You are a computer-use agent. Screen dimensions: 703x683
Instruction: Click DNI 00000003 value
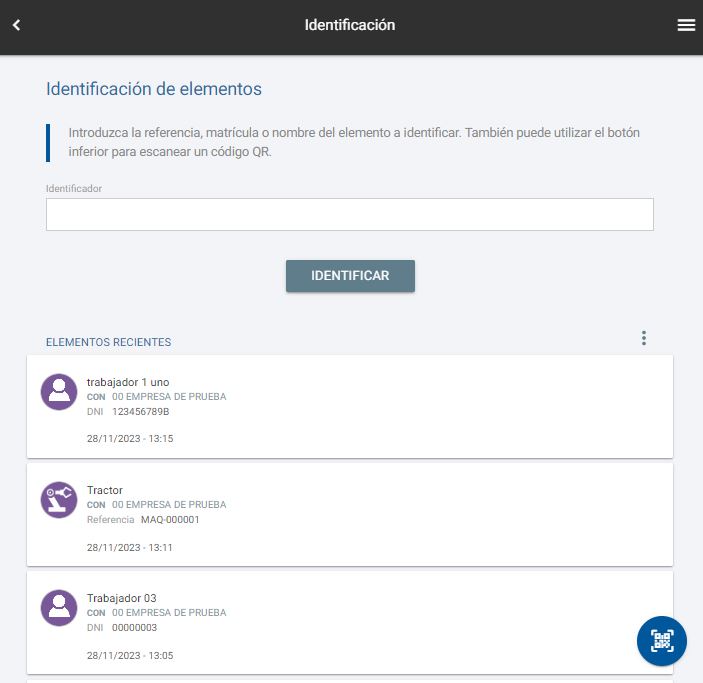(134, 628)
